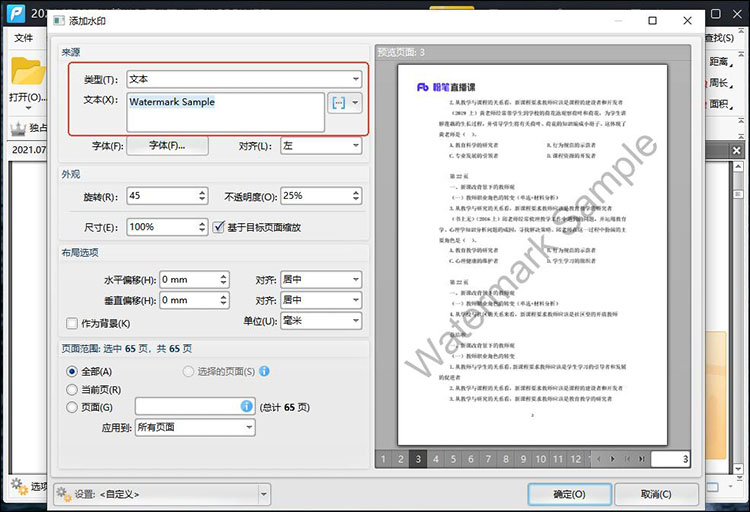This screenshot has width=750, height=512.
Task: Select the 当前页(R) radio button
Action: (x=72, y=390)
